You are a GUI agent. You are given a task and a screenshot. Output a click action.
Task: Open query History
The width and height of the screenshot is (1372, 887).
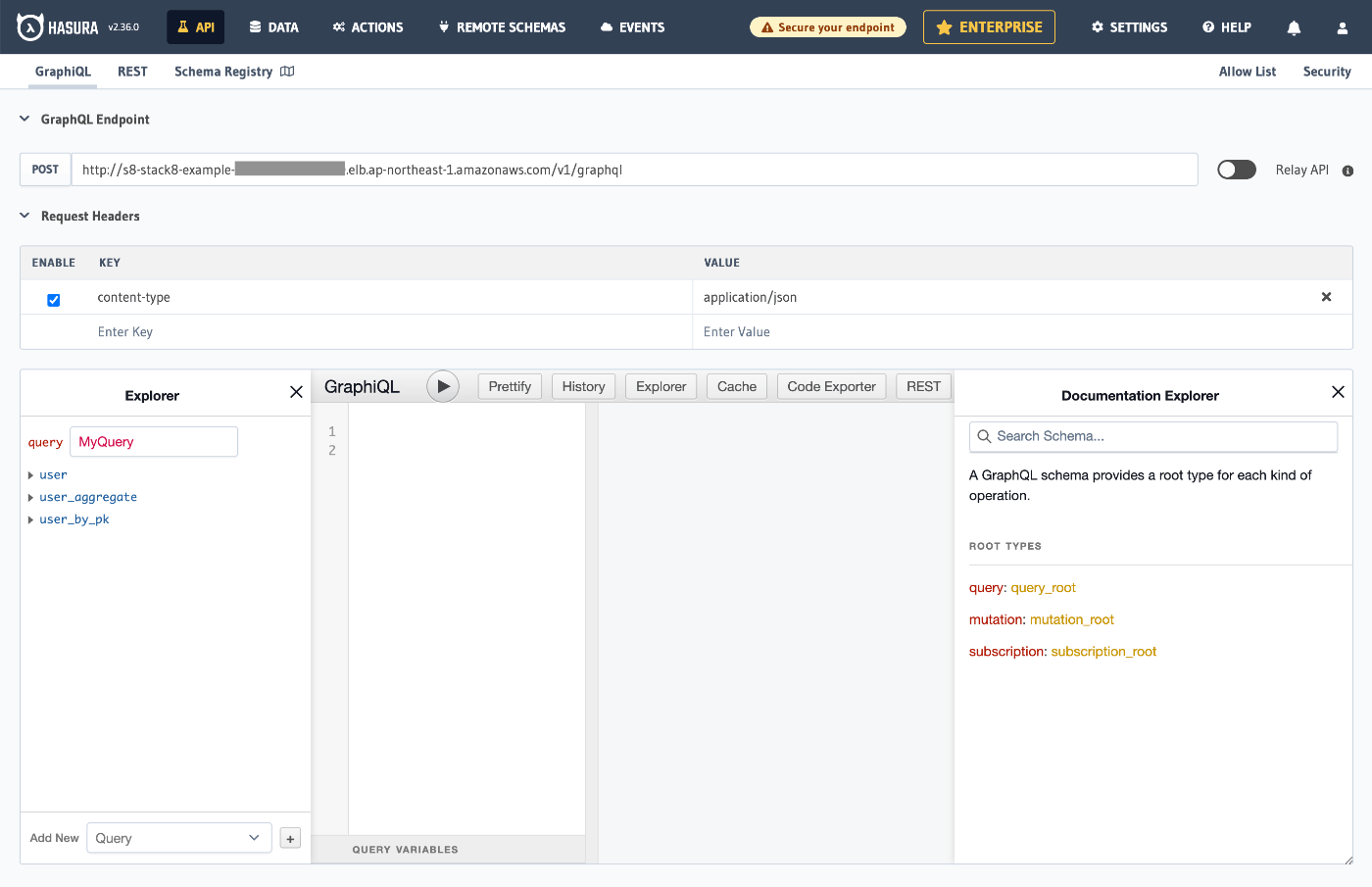point(583,386)
